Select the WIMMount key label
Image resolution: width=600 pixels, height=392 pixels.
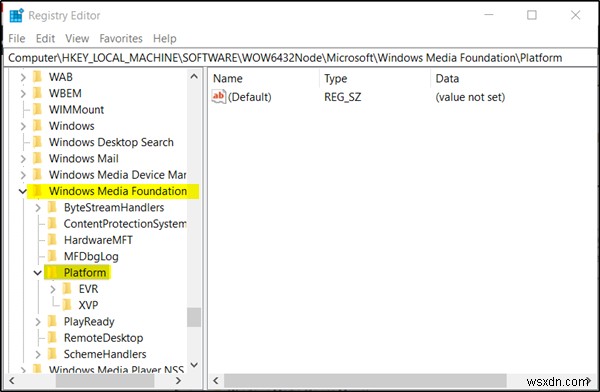coord(77,109)
